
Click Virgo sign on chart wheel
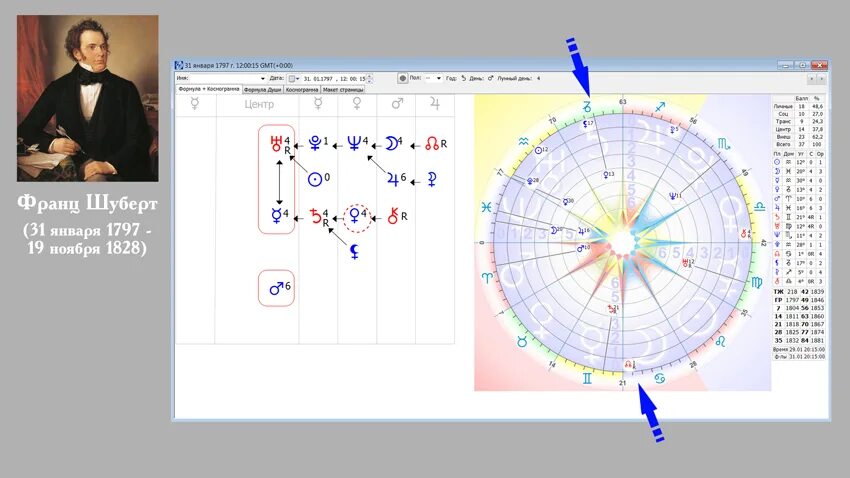(757, 282)
